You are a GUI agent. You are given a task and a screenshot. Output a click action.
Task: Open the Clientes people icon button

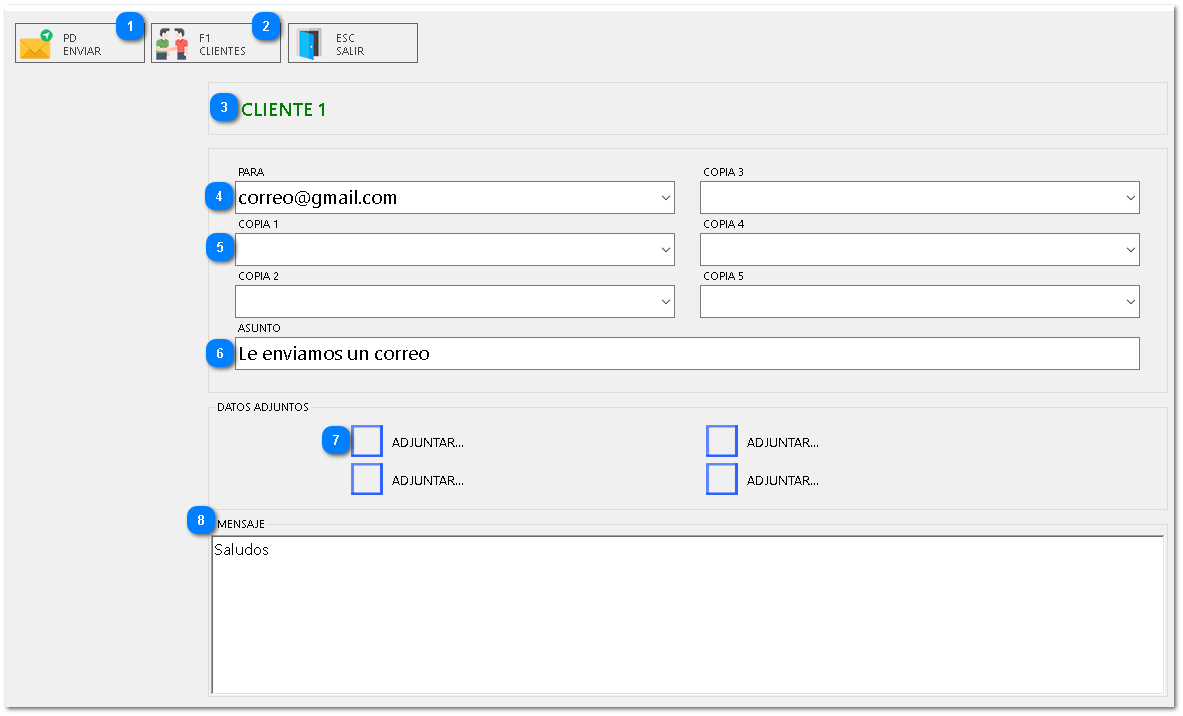[x=172, y=45]
